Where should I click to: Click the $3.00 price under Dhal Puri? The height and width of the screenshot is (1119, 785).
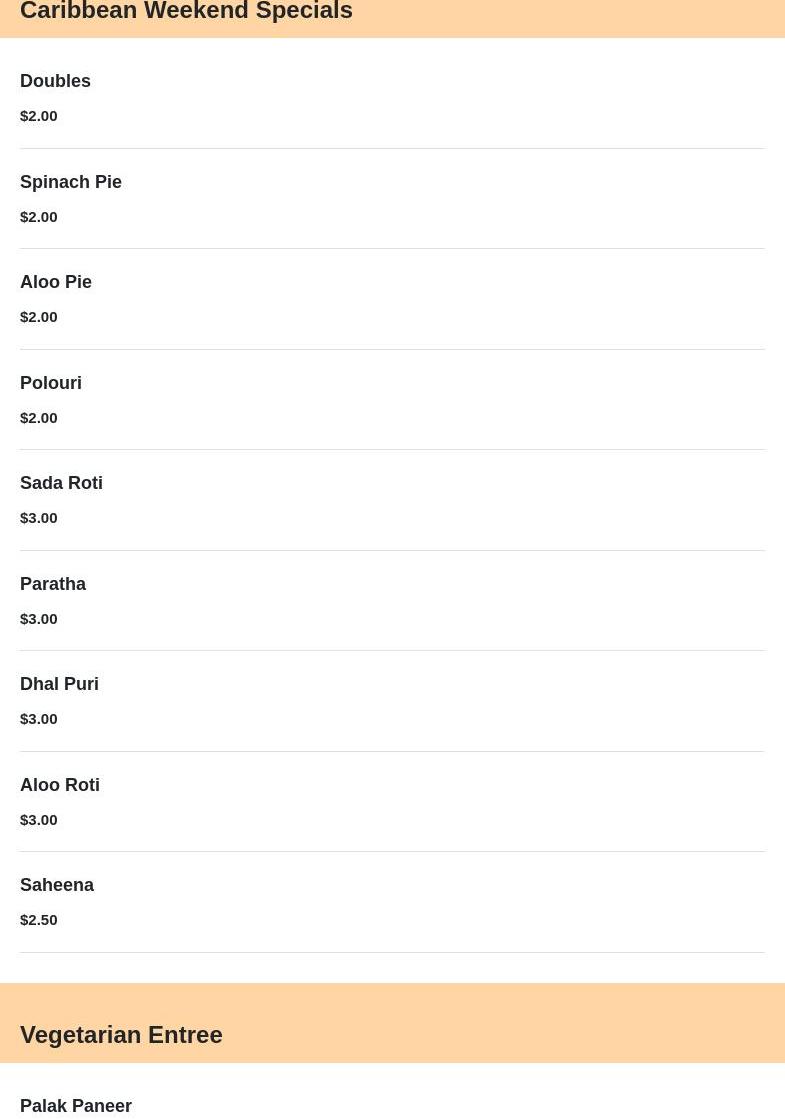(39, 719)
